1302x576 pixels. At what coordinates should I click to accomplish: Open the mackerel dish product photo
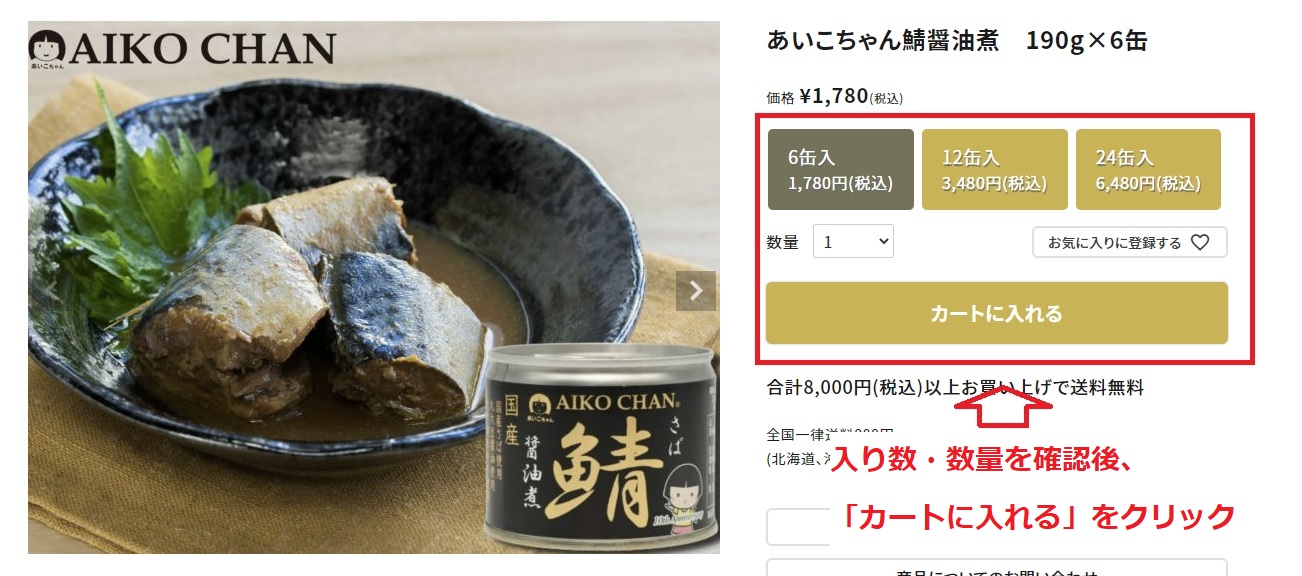point(374,288)
